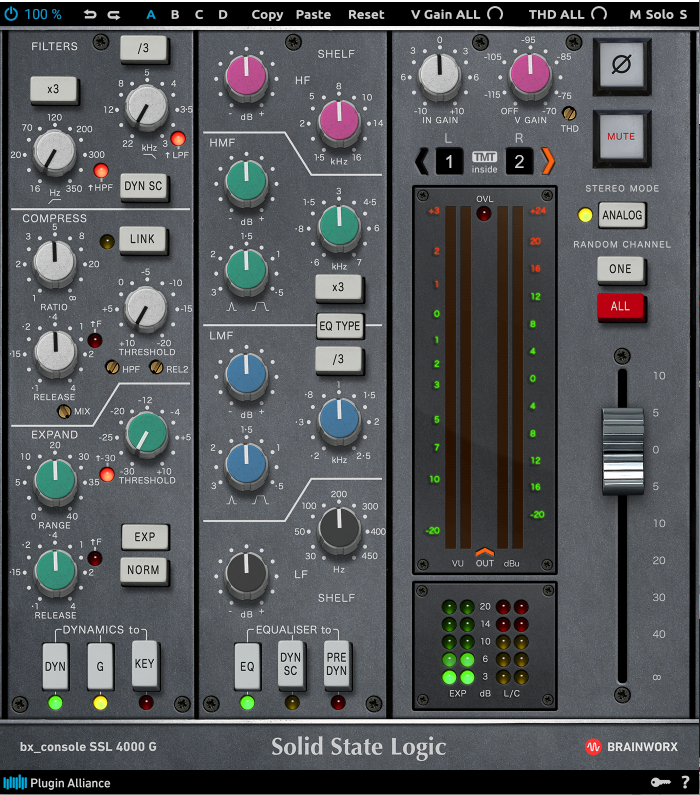700x795 pixels.
Task: Click the V GAIN pink knob
Action: click(x=530, y=74)
